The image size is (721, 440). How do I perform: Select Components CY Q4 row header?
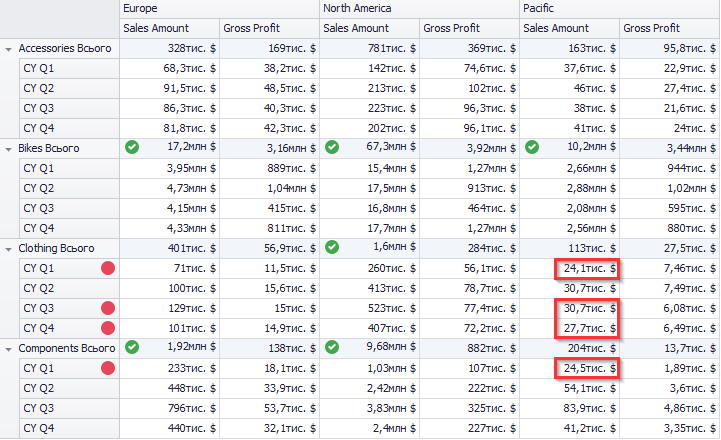(69, 429)
